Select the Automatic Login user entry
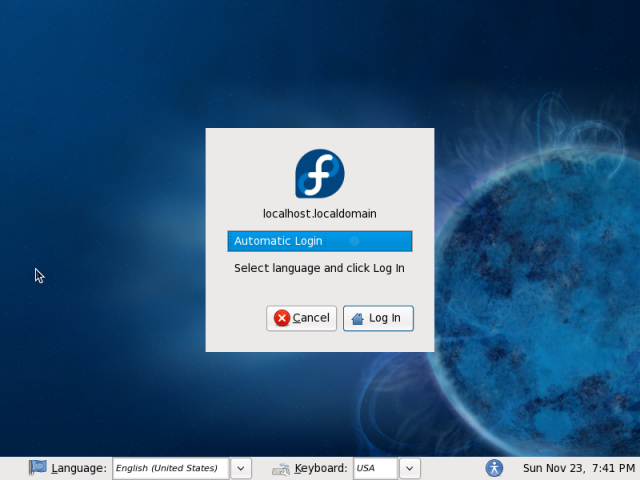The height and width of the screenshot is (480, 640). click(x=319, y=241)
